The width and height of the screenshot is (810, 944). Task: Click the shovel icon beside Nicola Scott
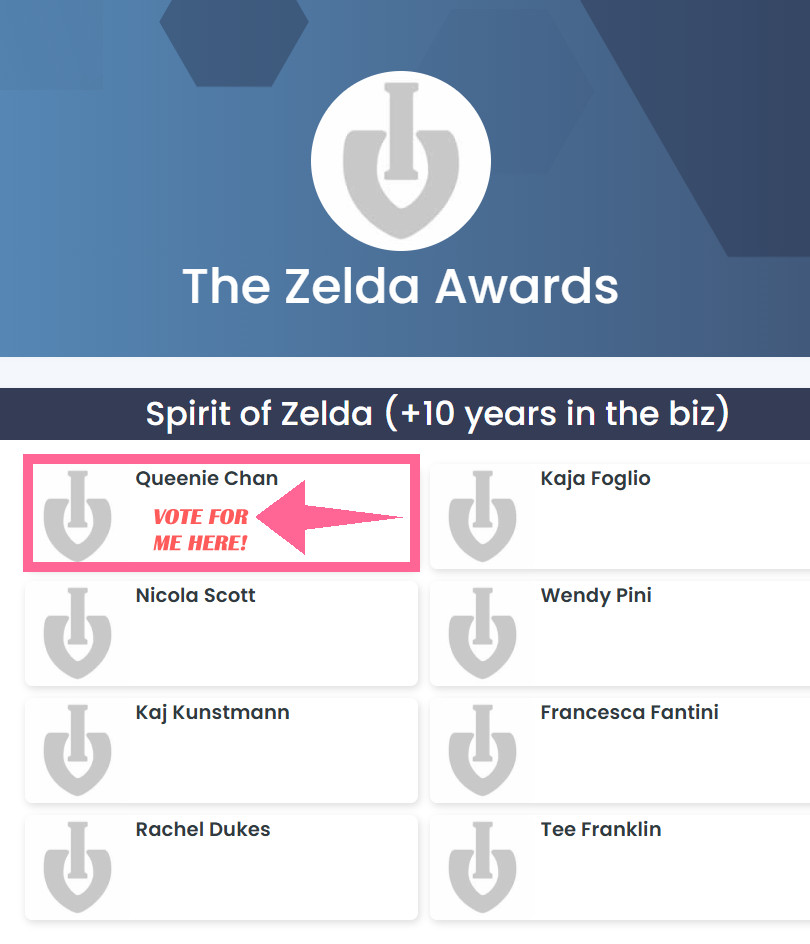pyautogui.click(x=78, y=632)
